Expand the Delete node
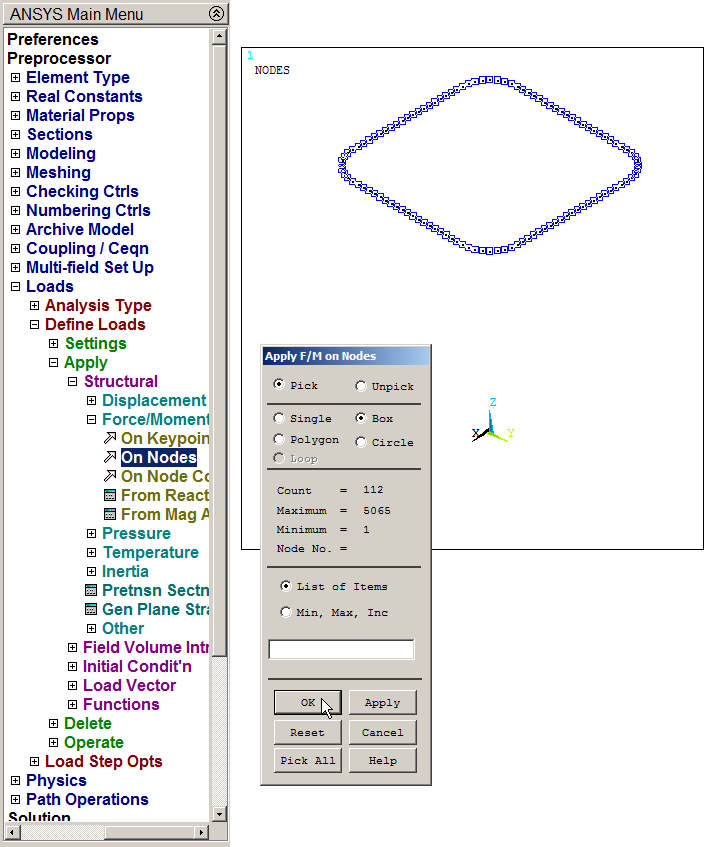 pyautogui.click(x=53, y=723)
